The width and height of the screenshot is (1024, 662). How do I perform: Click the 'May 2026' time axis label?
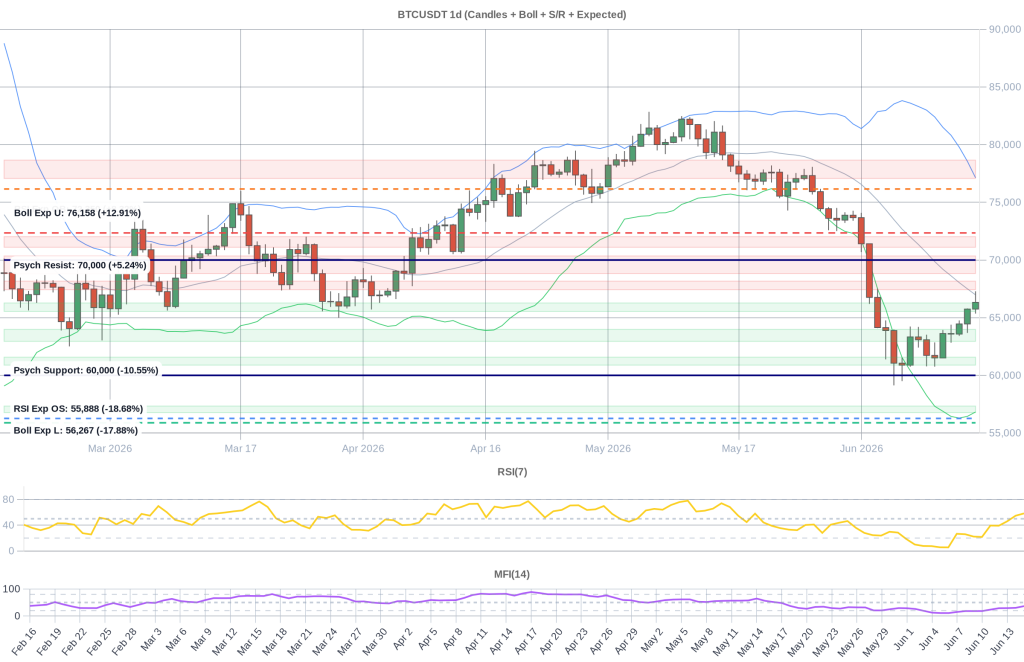click(608, 449)
